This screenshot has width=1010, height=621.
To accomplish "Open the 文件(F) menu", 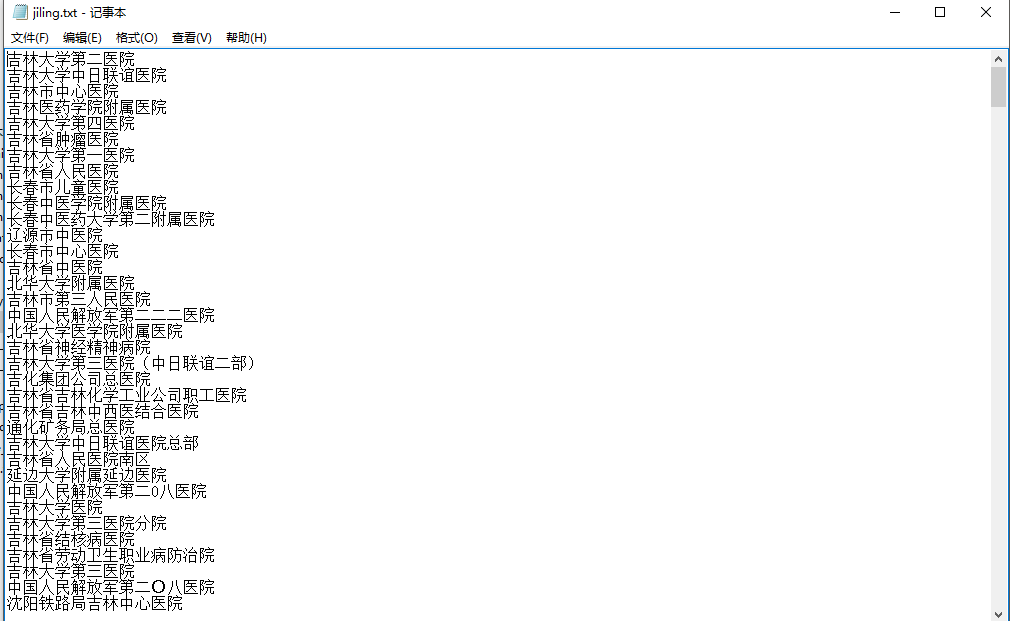I will tap(30, 38).
